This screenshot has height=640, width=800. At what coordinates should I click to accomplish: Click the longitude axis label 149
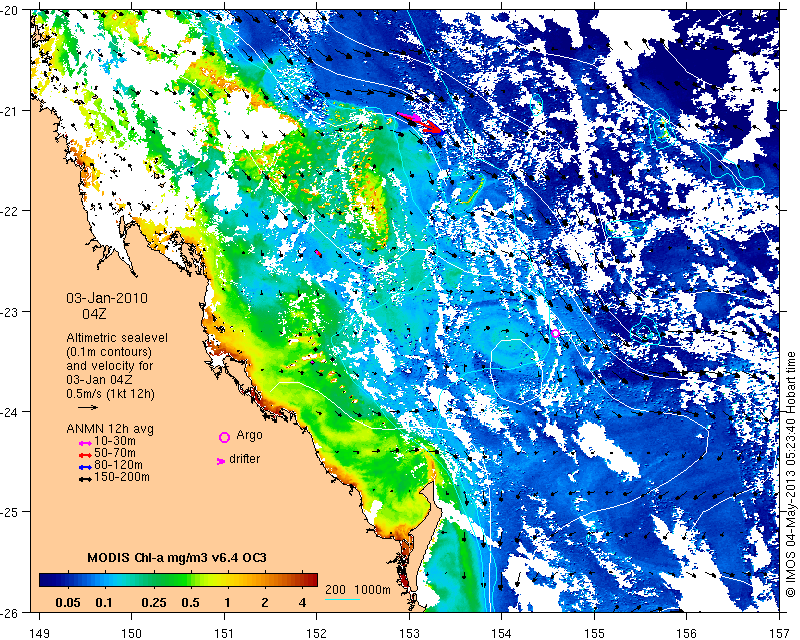(x=39, y=633)
